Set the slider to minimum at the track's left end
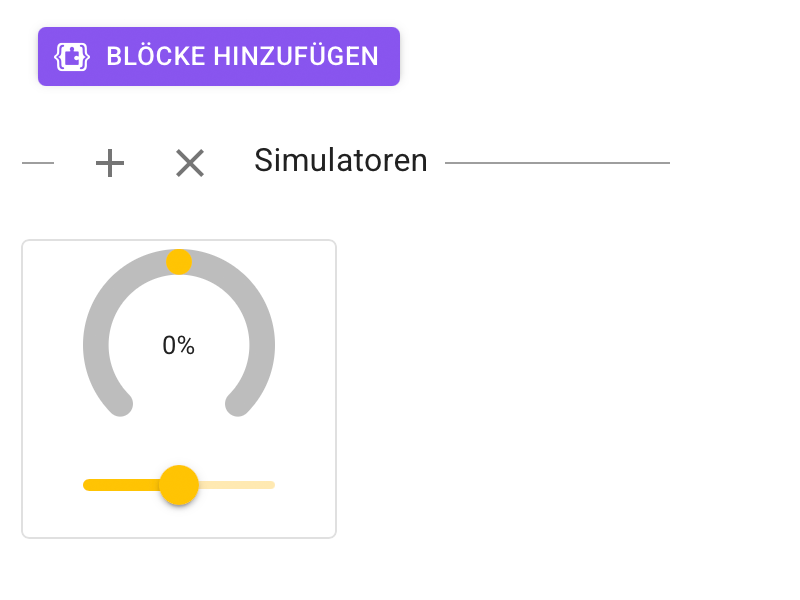Screen dimensions: 800x600 (x=86, y=485)
